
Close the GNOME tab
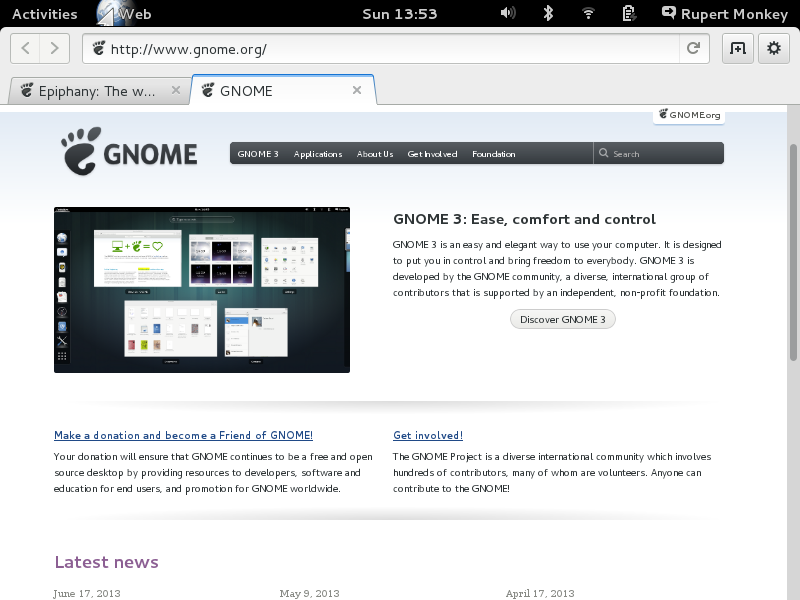point(357,90)
